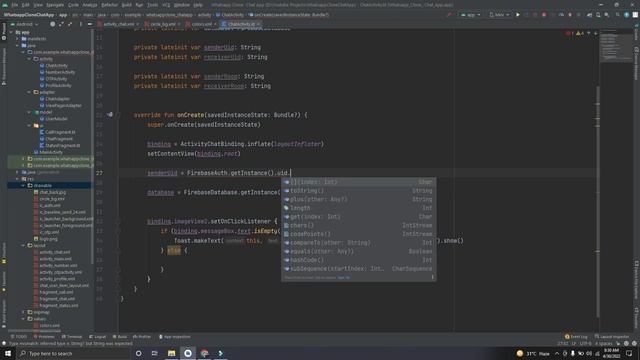The image size is (640, 360).
Task: Open the VCS menu
Action: [166, 5]
